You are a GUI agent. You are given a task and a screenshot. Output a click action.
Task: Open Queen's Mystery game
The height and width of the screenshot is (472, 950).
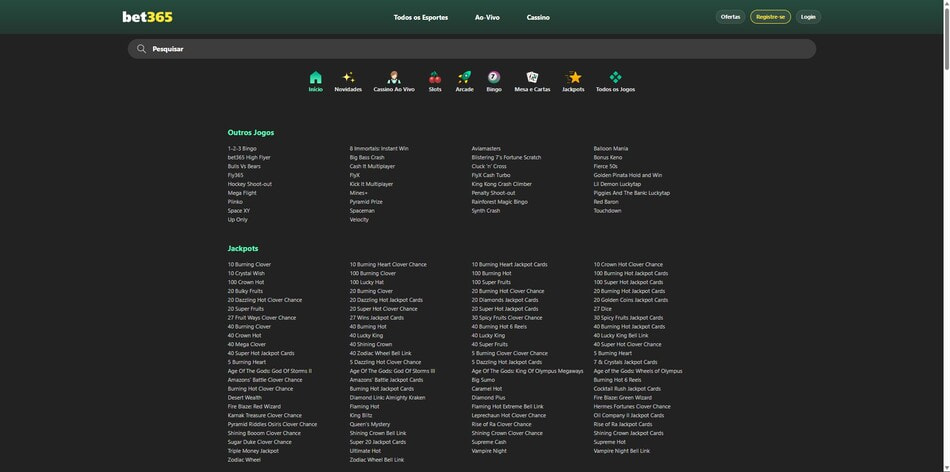click(x=370, y=425)
